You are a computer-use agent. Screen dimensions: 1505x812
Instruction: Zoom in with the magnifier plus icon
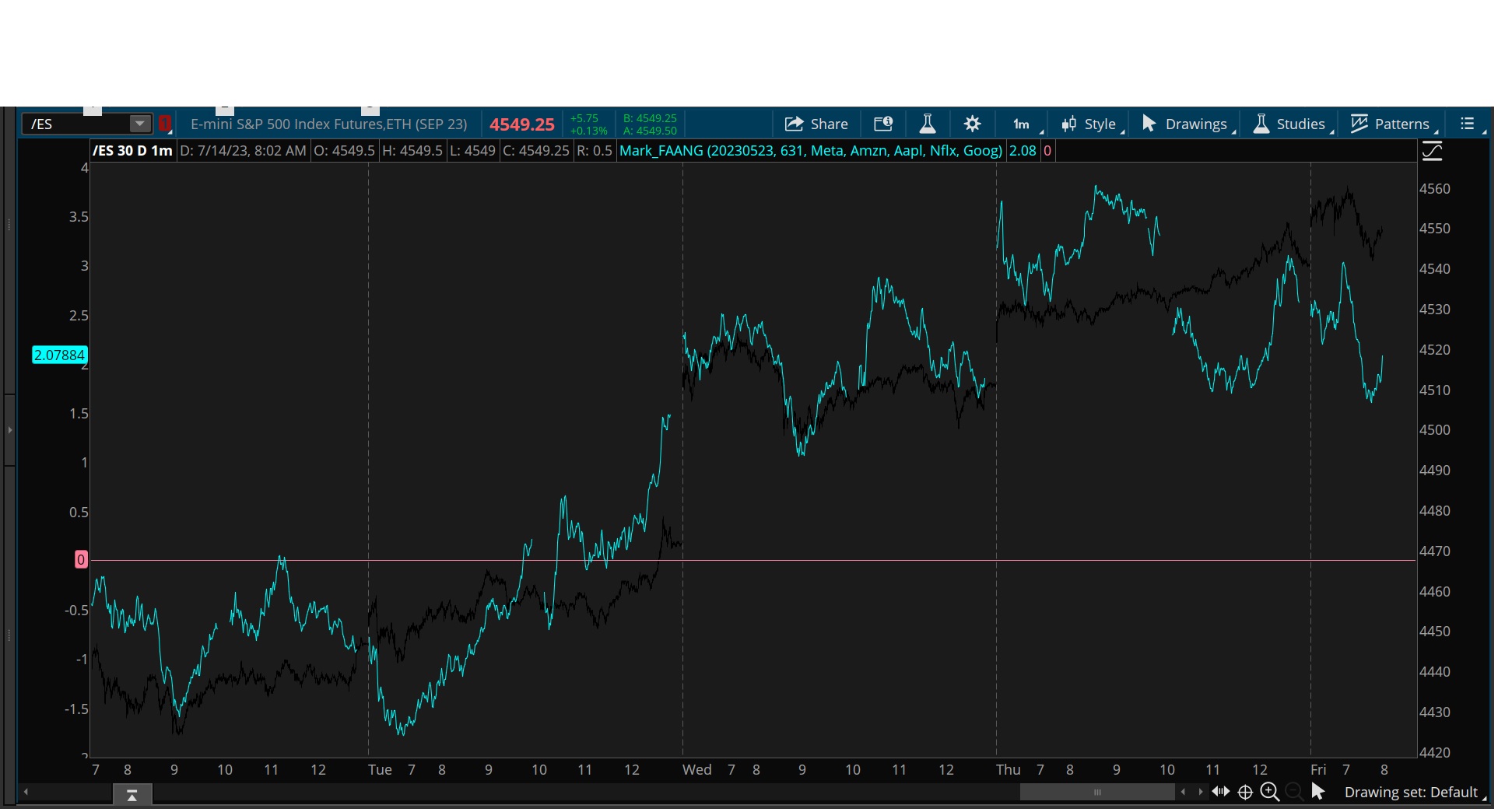pos(1270,792)
